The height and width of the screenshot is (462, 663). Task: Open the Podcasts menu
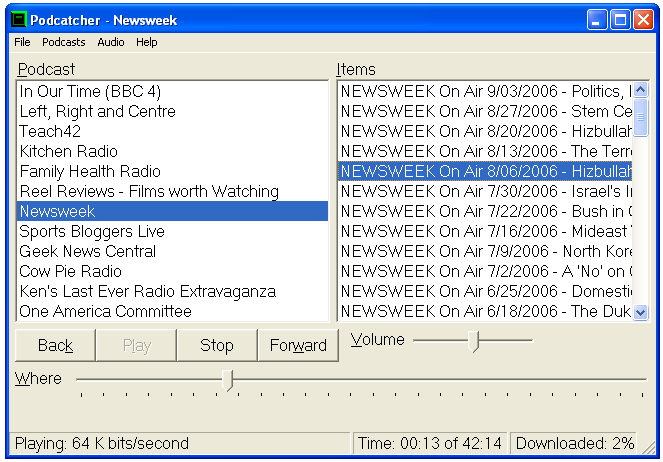pos(64,42)
